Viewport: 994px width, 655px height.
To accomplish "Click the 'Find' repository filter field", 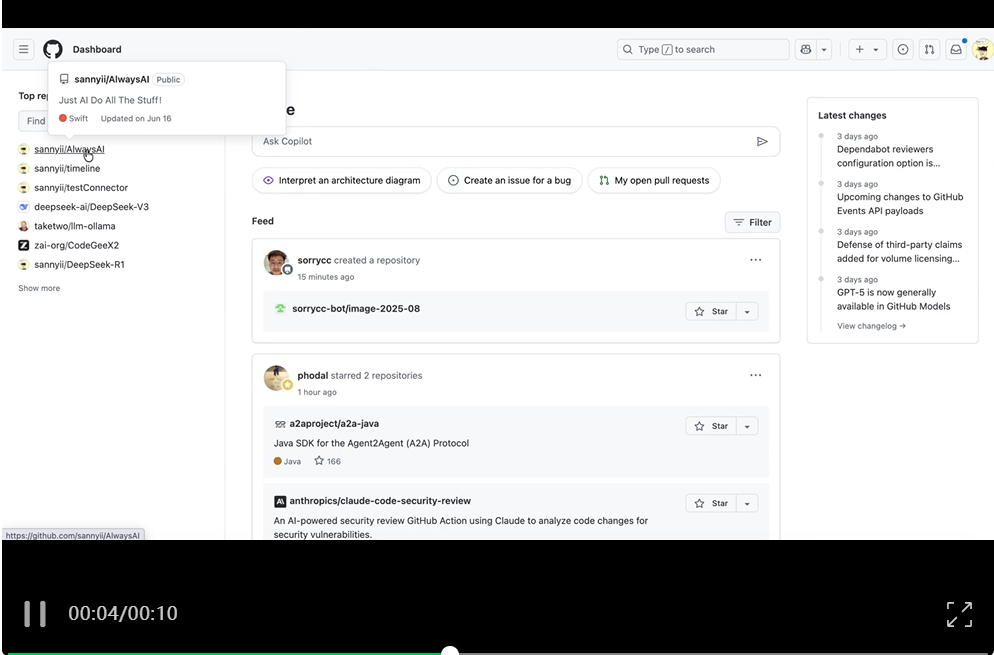I will coord(34,120).
